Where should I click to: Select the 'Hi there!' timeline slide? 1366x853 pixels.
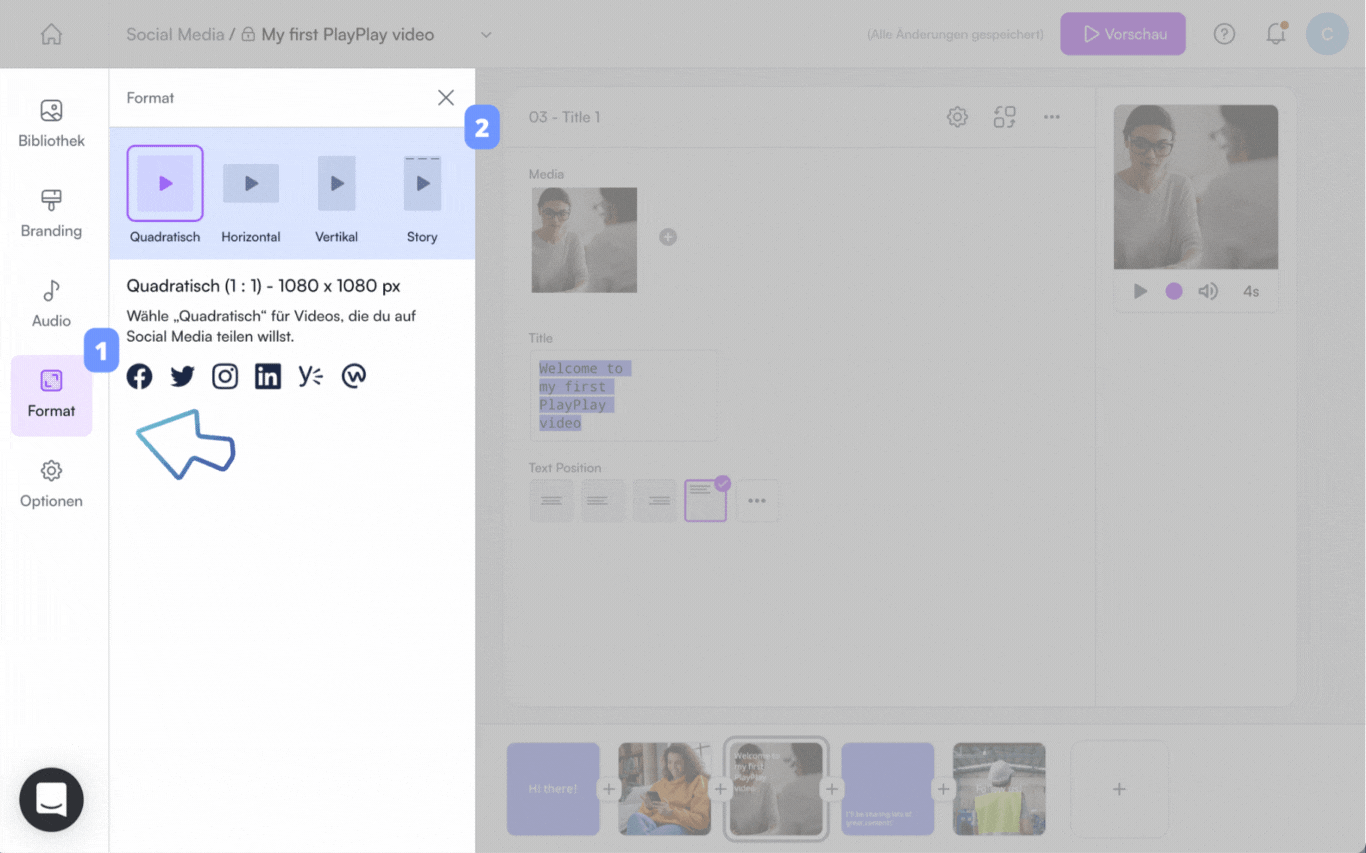[553, 789]
